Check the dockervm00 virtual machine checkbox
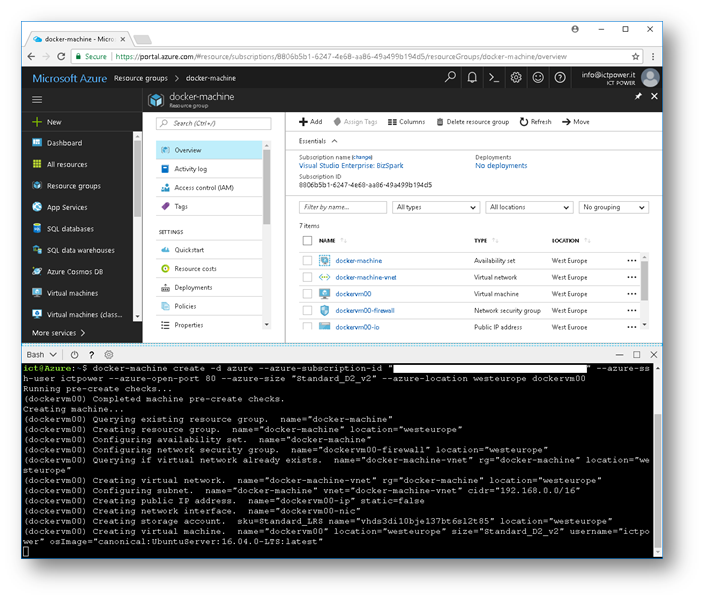 point(307,294)
